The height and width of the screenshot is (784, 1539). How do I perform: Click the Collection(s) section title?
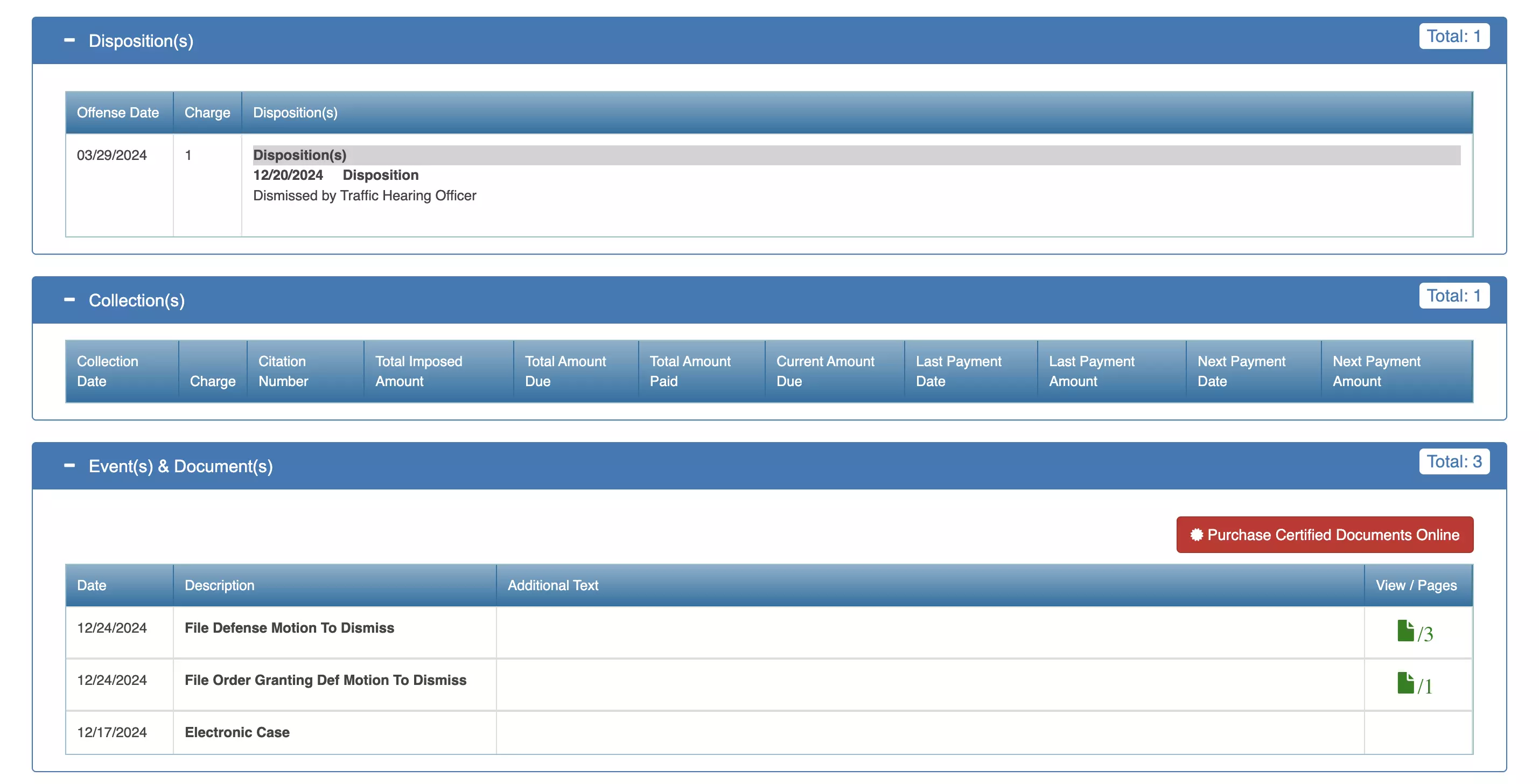click(137, 300)
